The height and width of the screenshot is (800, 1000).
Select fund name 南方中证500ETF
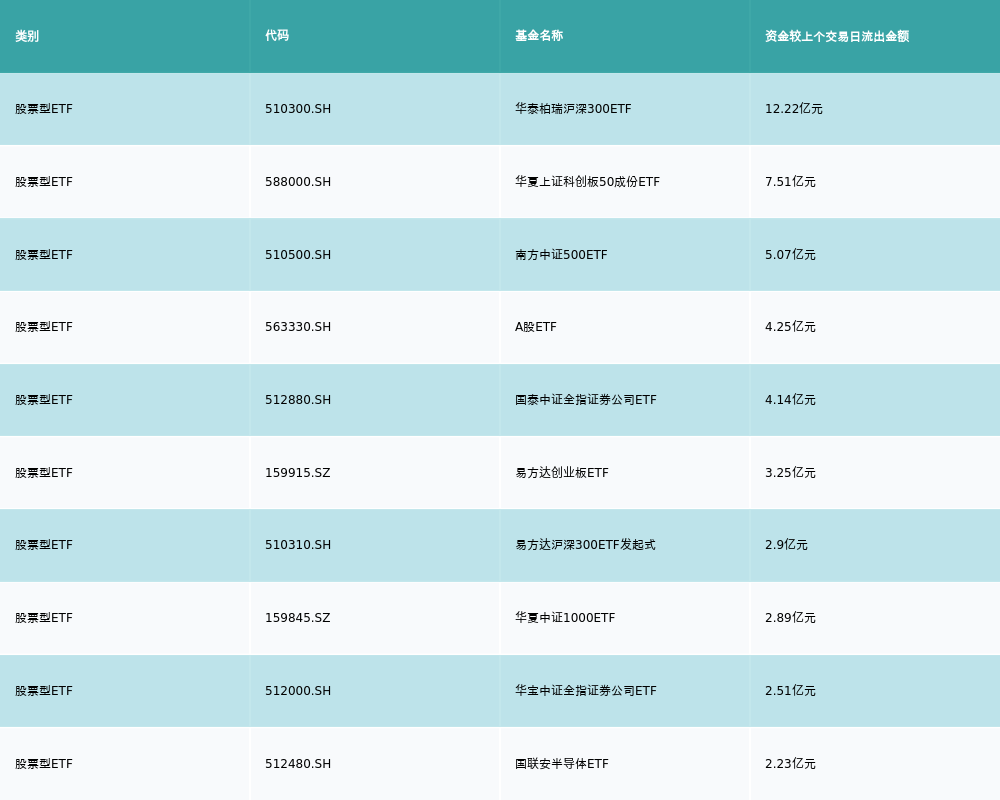point(561,255)
